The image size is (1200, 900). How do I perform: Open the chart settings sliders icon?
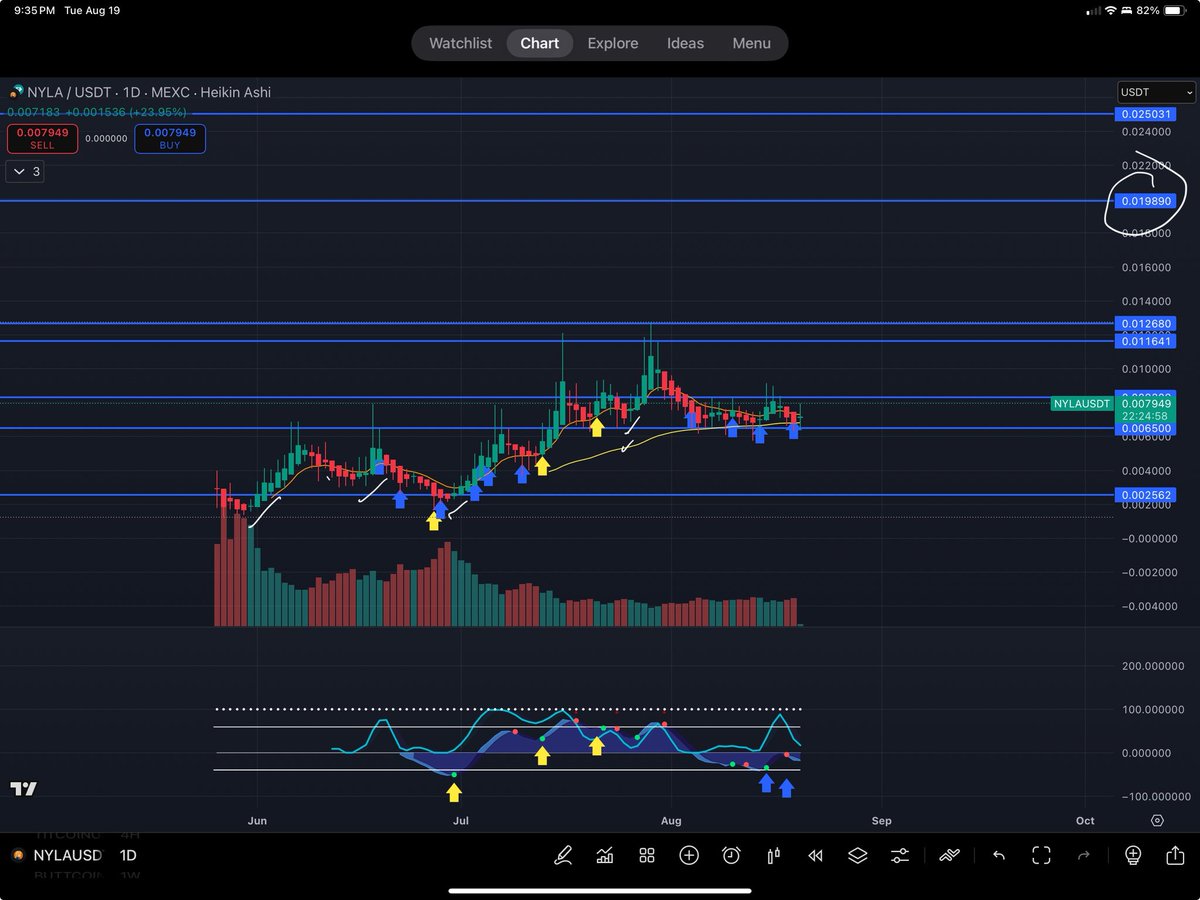[900, 855]
